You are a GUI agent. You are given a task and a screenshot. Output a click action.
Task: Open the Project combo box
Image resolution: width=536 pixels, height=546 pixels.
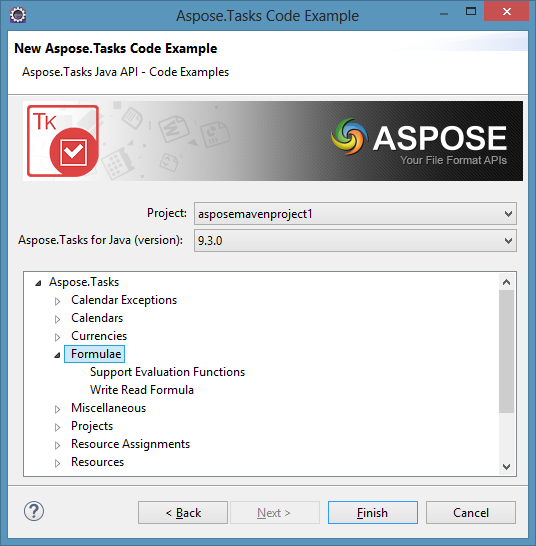click(355, 213)
